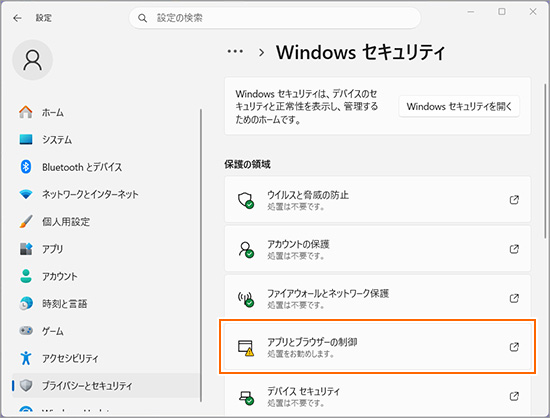Select ホーム in the sidebar
The height and width of the screenshot is (418, 550).
pyautogui.click(x=106, y=112)
